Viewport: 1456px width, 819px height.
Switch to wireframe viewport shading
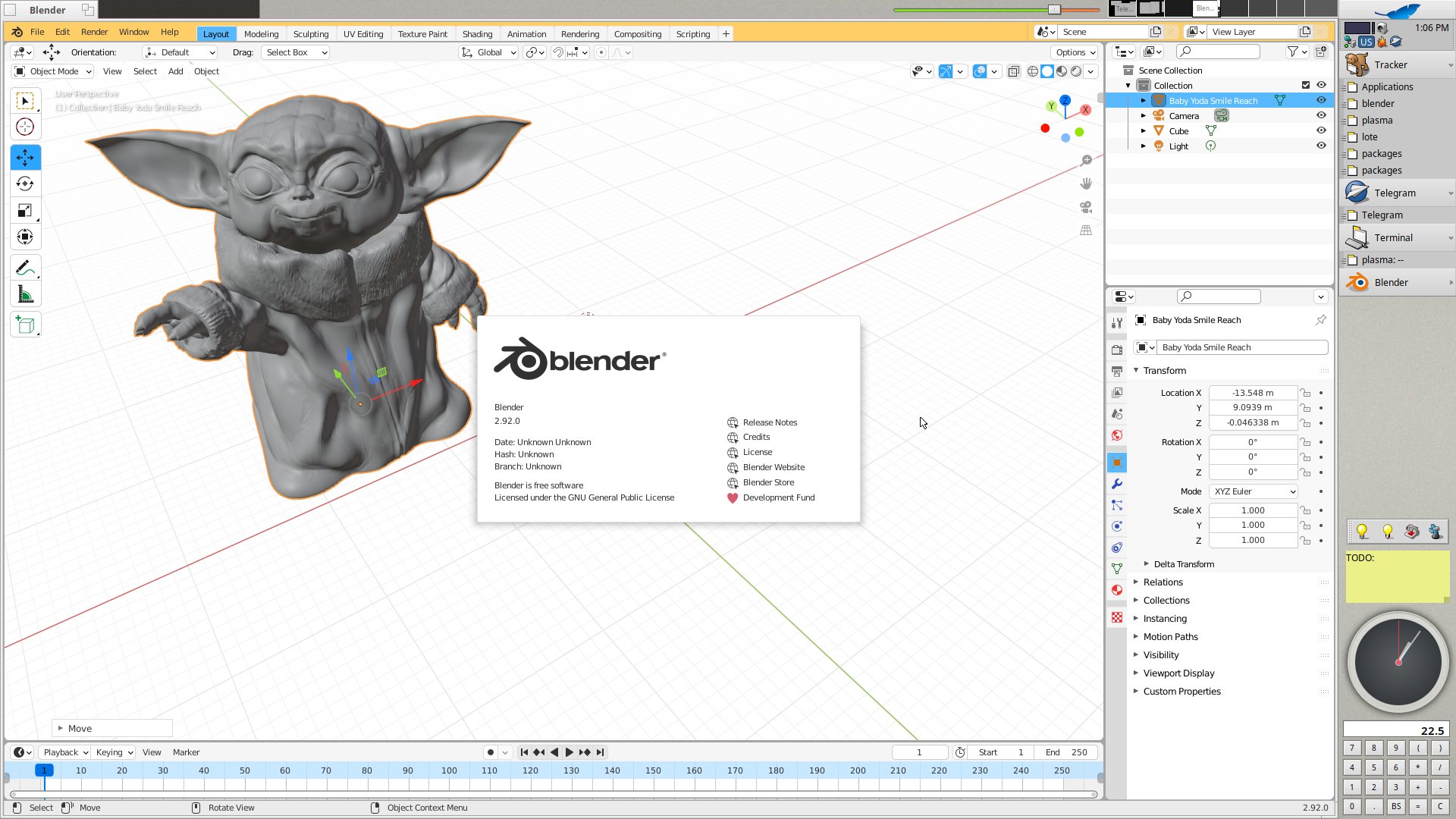[x=1033, y=71]
